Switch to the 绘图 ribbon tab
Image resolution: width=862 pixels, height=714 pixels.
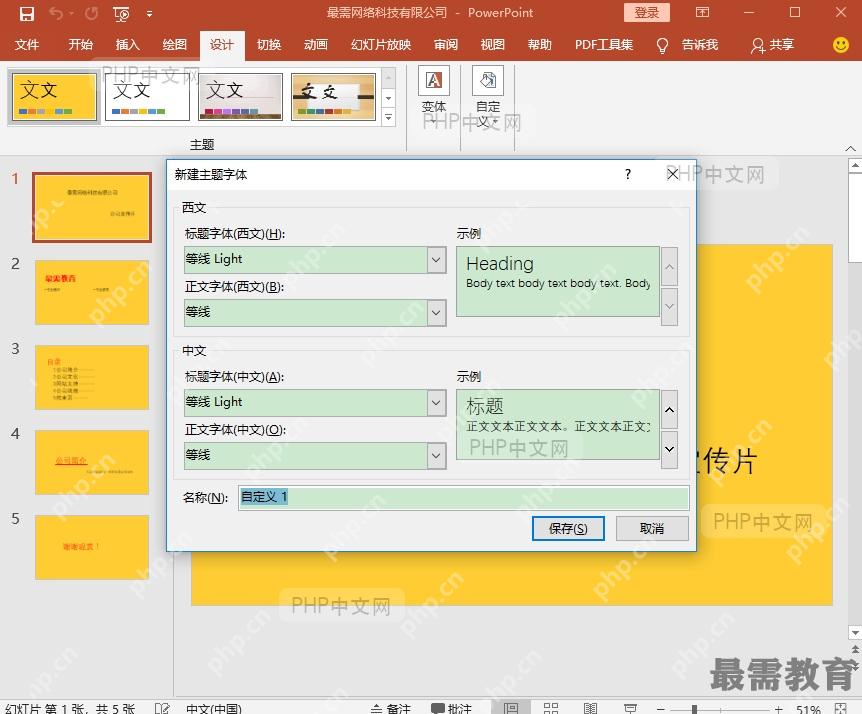point(175,45)
